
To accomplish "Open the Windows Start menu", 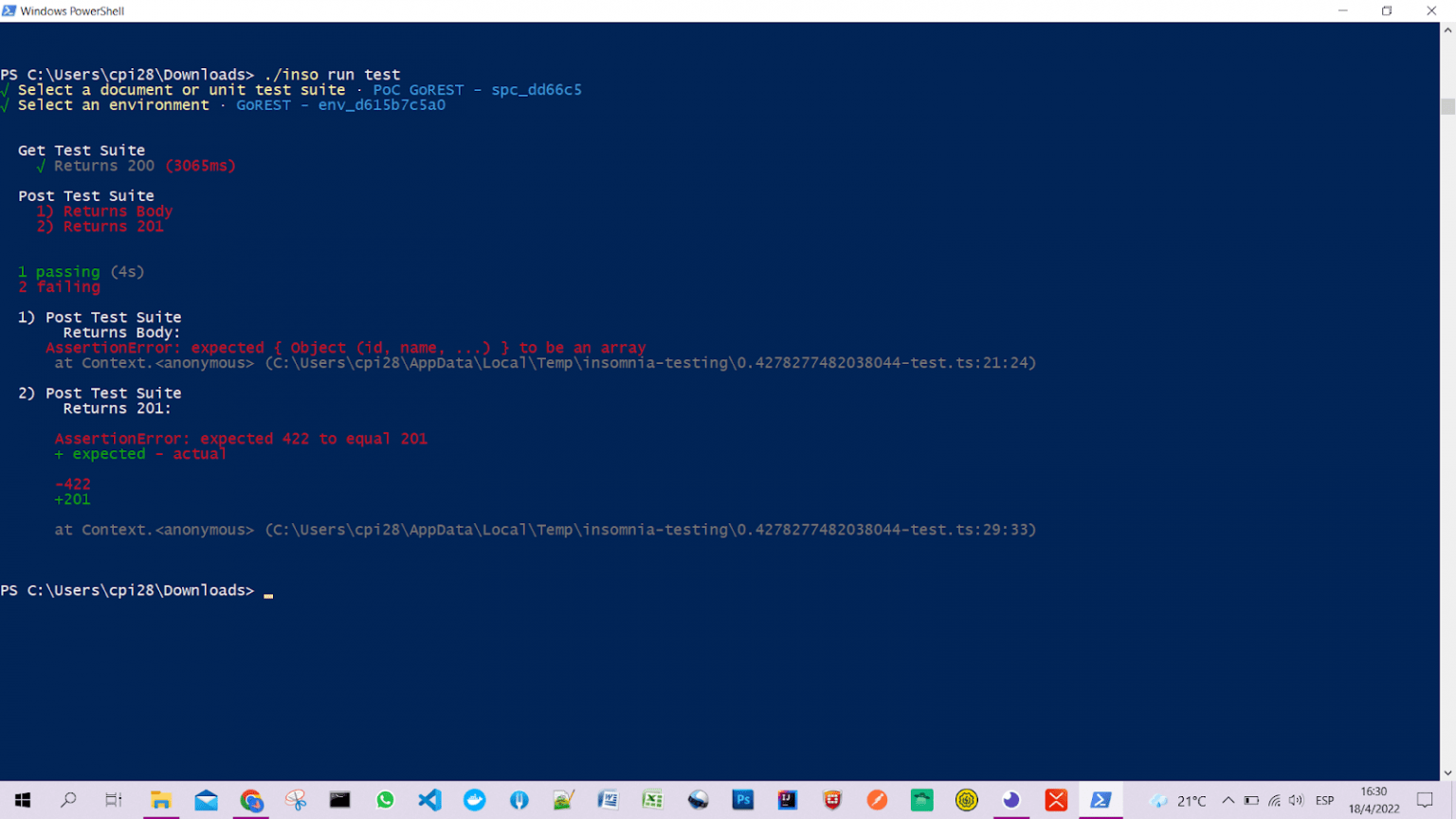I will pyautogui.click(x=23, y=800).
